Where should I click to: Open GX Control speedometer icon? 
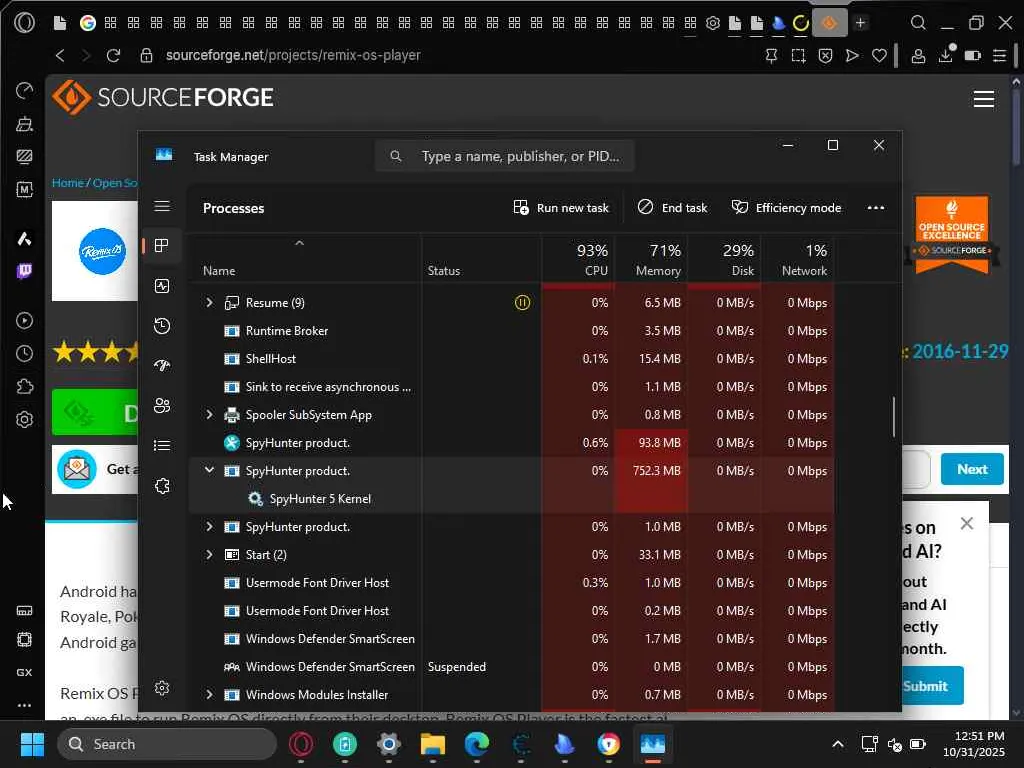[24, 90]
